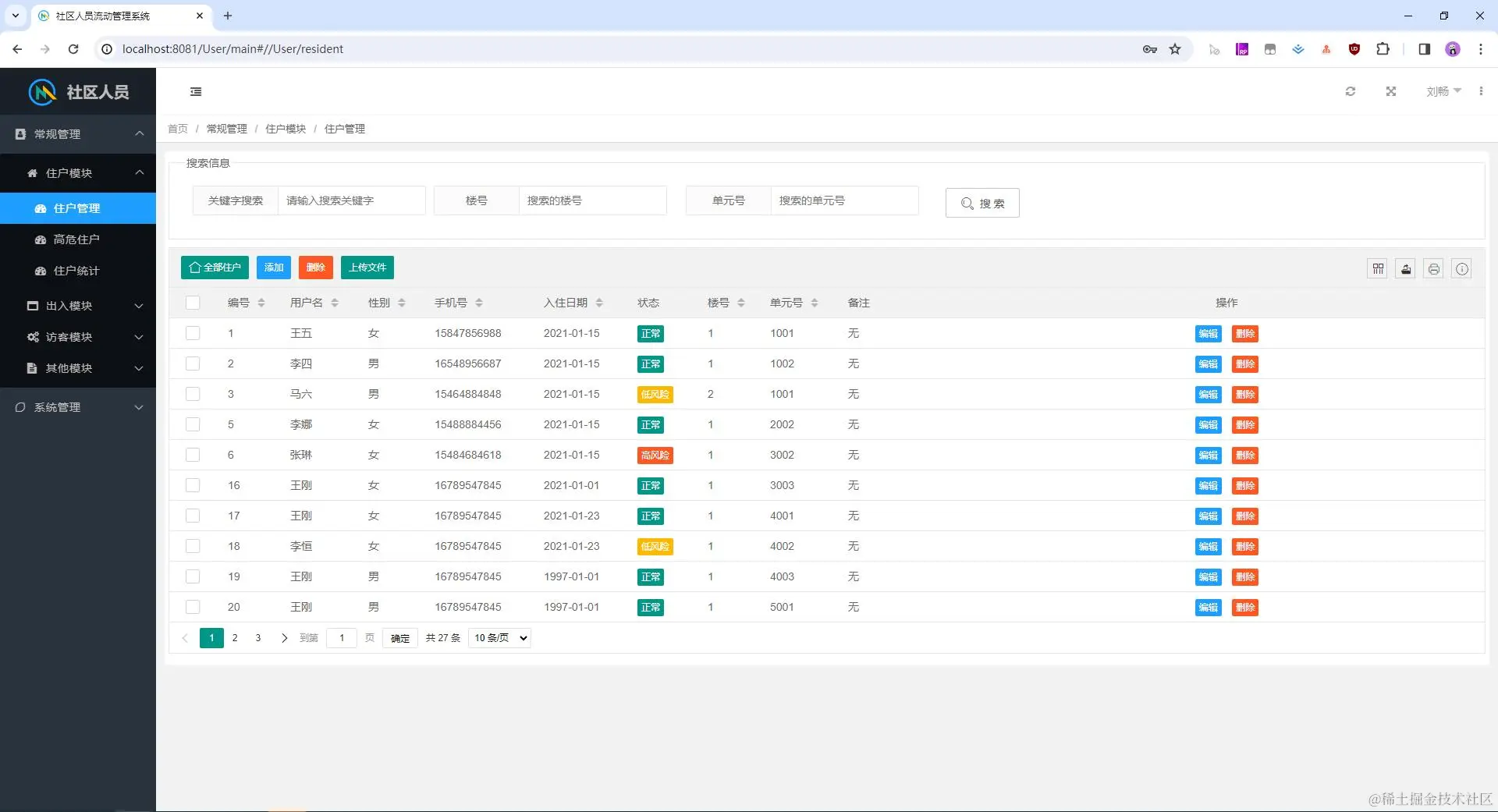Check the row for 李娜

[193, 424]
